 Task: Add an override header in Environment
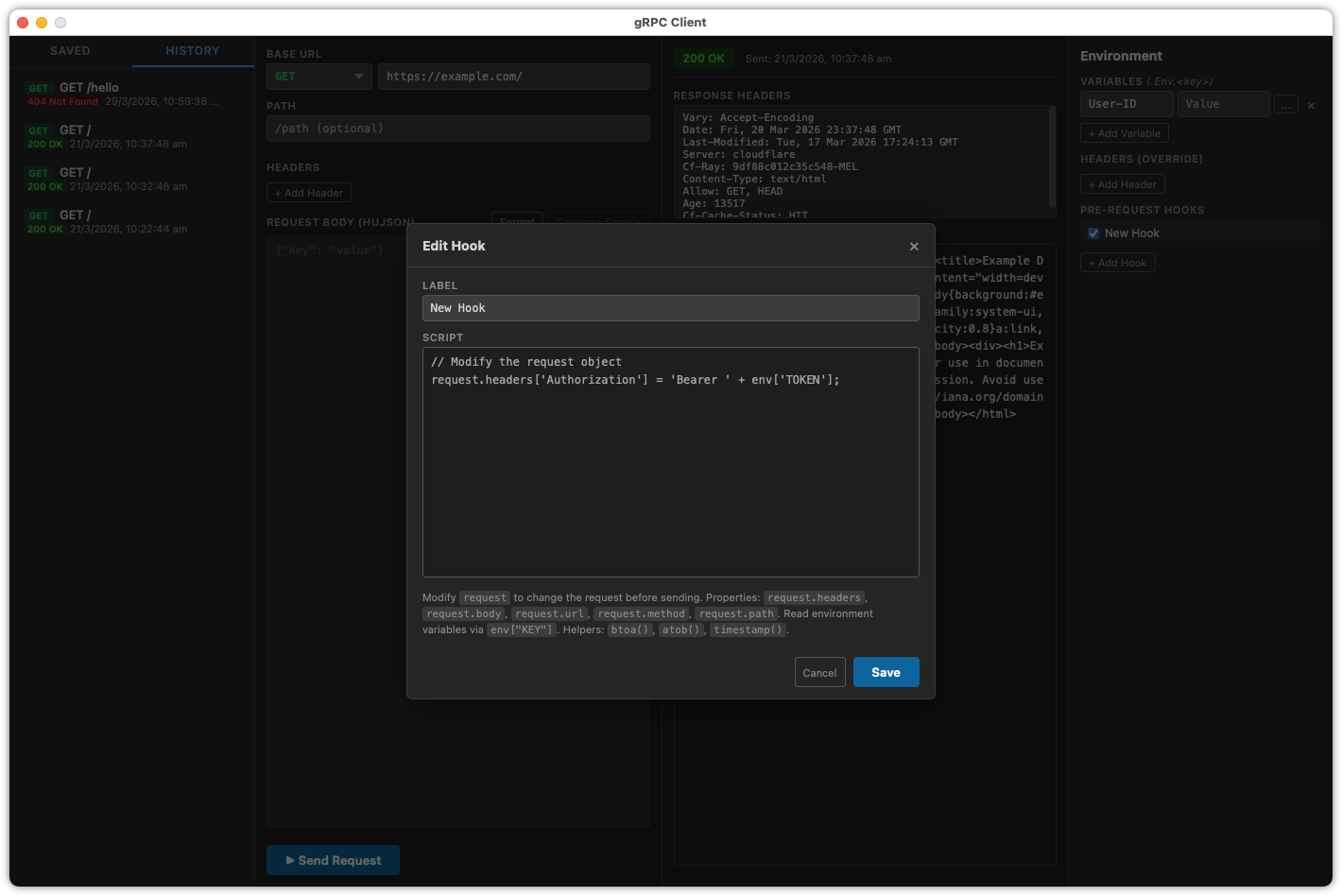(x=1123, y=184)
